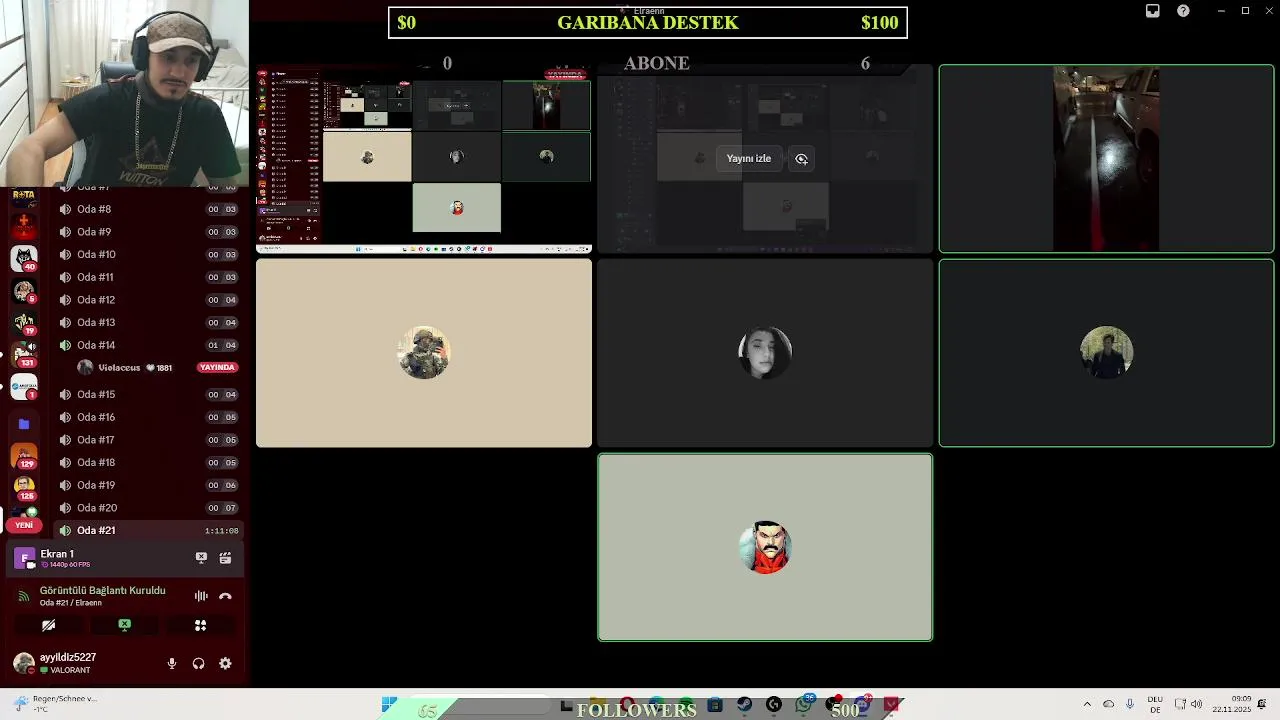Focus the red-suited cartoon avatar tile
The image size is (1280, 720).
pyautogui.click(x=765, y=547)
